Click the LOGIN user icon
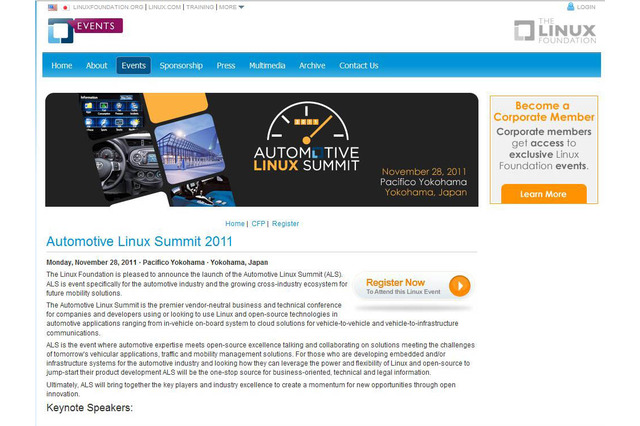 [571, 7]
